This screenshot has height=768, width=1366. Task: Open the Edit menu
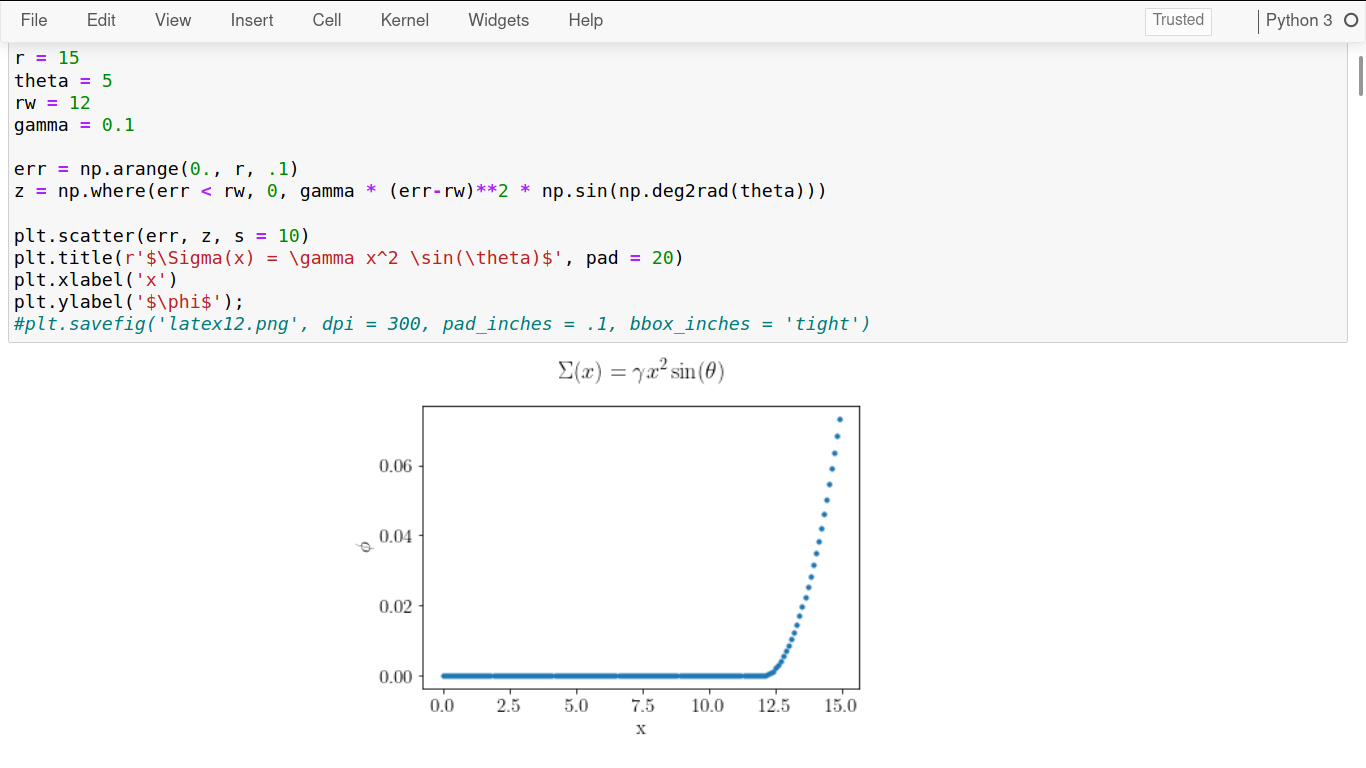click(101, 20)
